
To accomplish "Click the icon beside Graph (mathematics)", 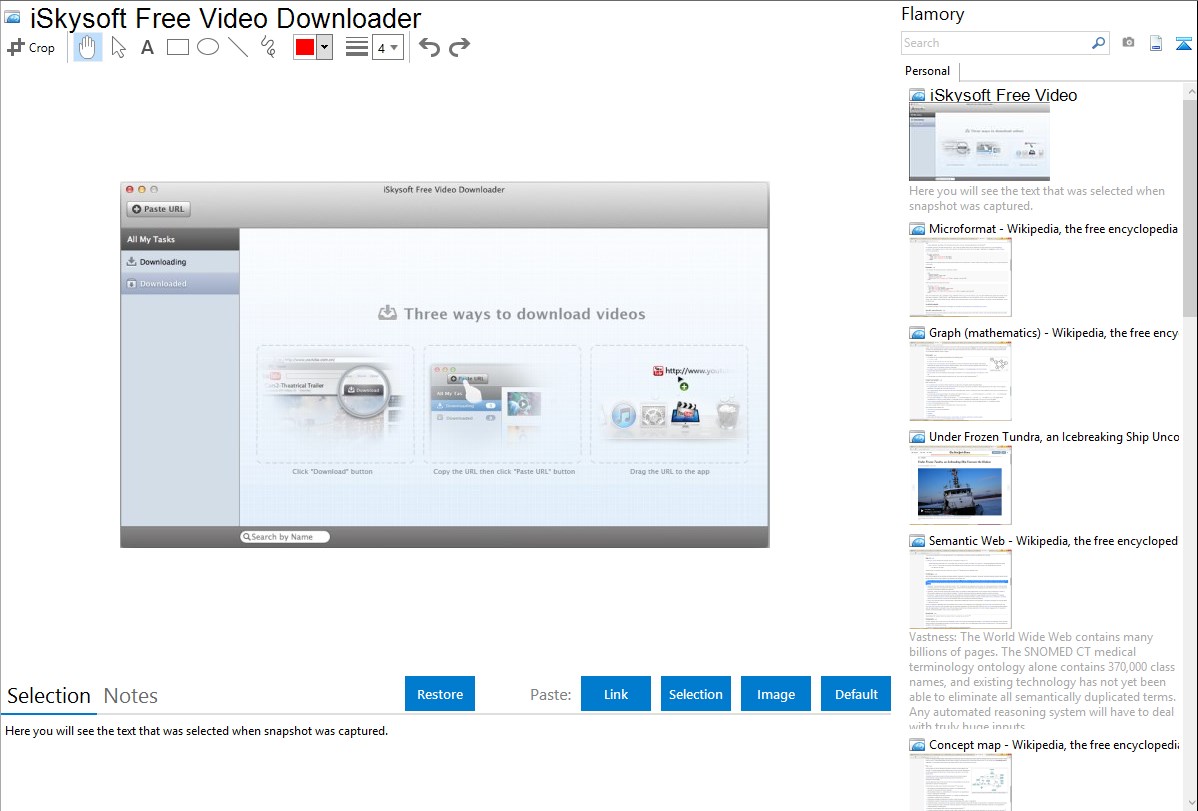I will pos(917,333).
